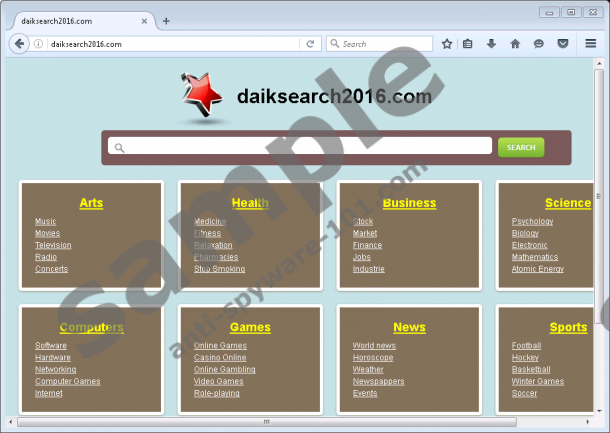Screen dimensions: 610x433
Task: Reload the page with the refresh icon
Action: pos(311,44)
